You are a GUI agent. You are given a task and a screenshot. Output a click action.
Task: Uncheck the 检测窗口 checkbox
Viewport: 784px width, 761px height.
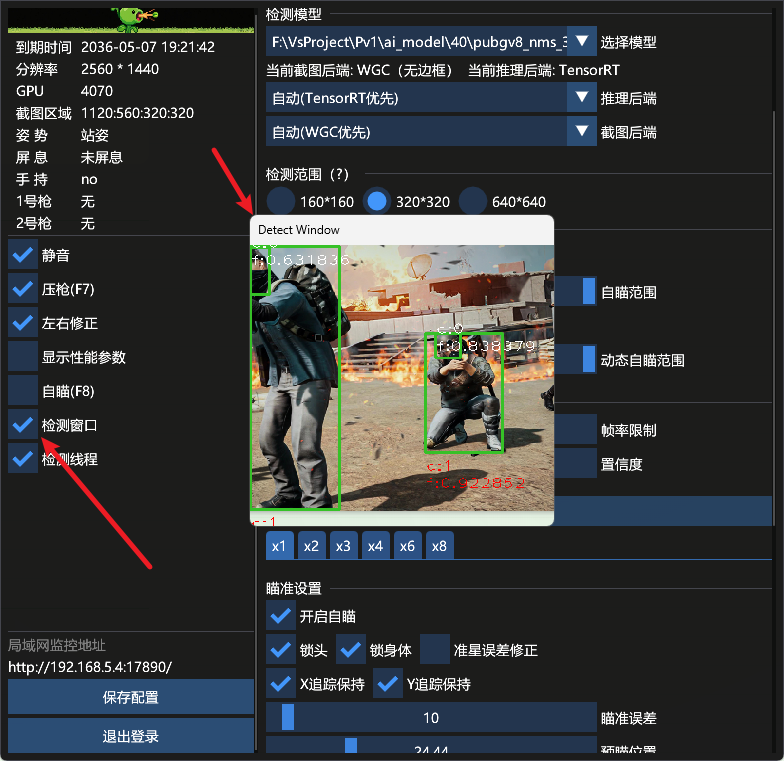(x=23, y=425)
